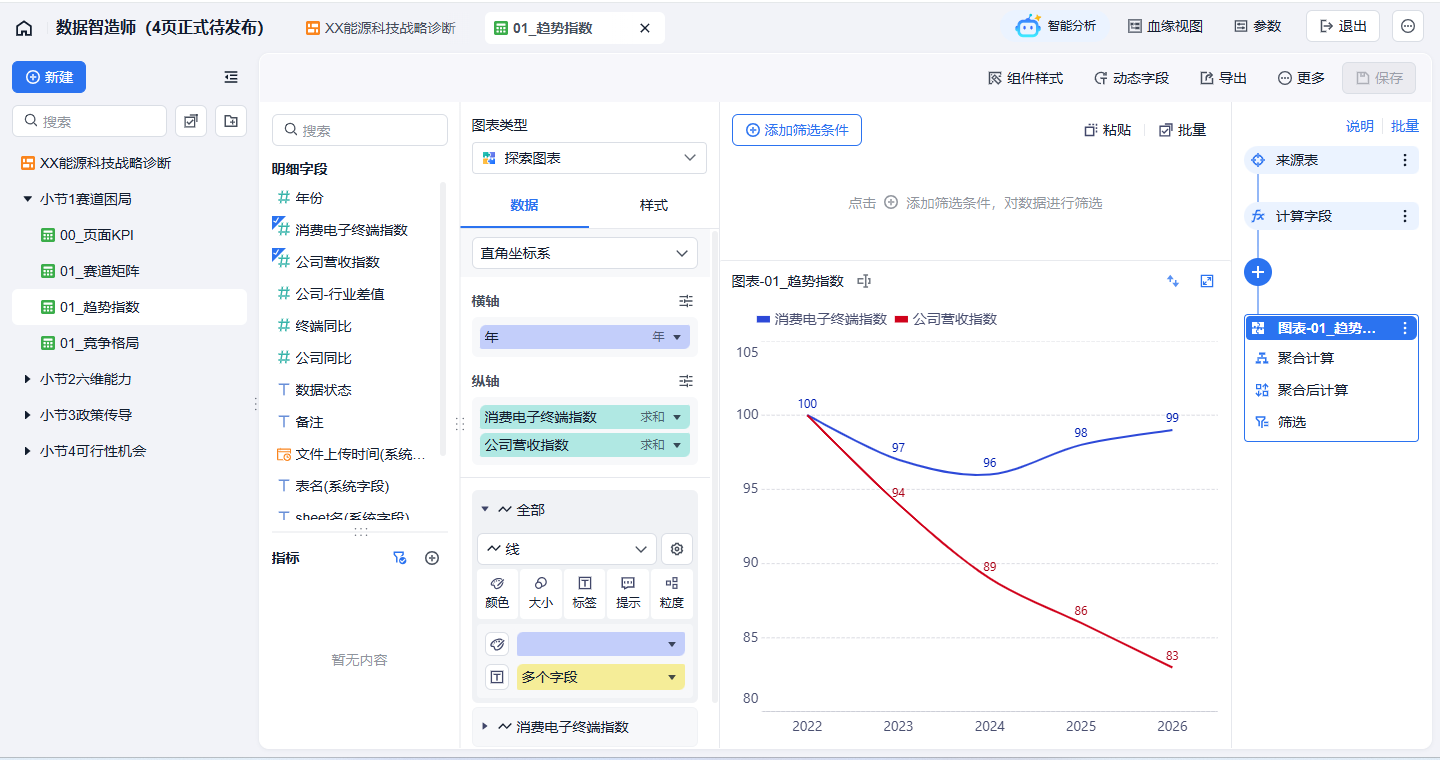Open the 血缘视图 lineage view

1165,26
